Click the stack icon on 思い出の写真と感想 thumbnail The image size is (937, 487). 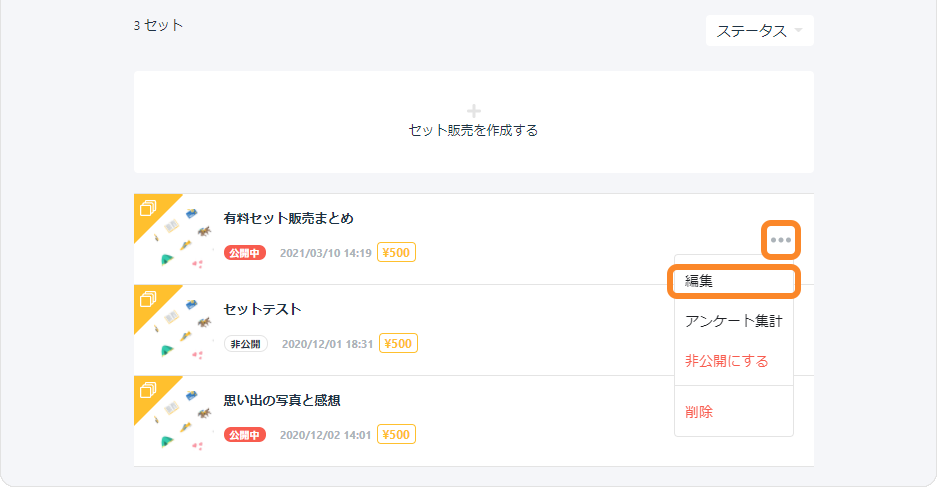[x=148, y=390]
